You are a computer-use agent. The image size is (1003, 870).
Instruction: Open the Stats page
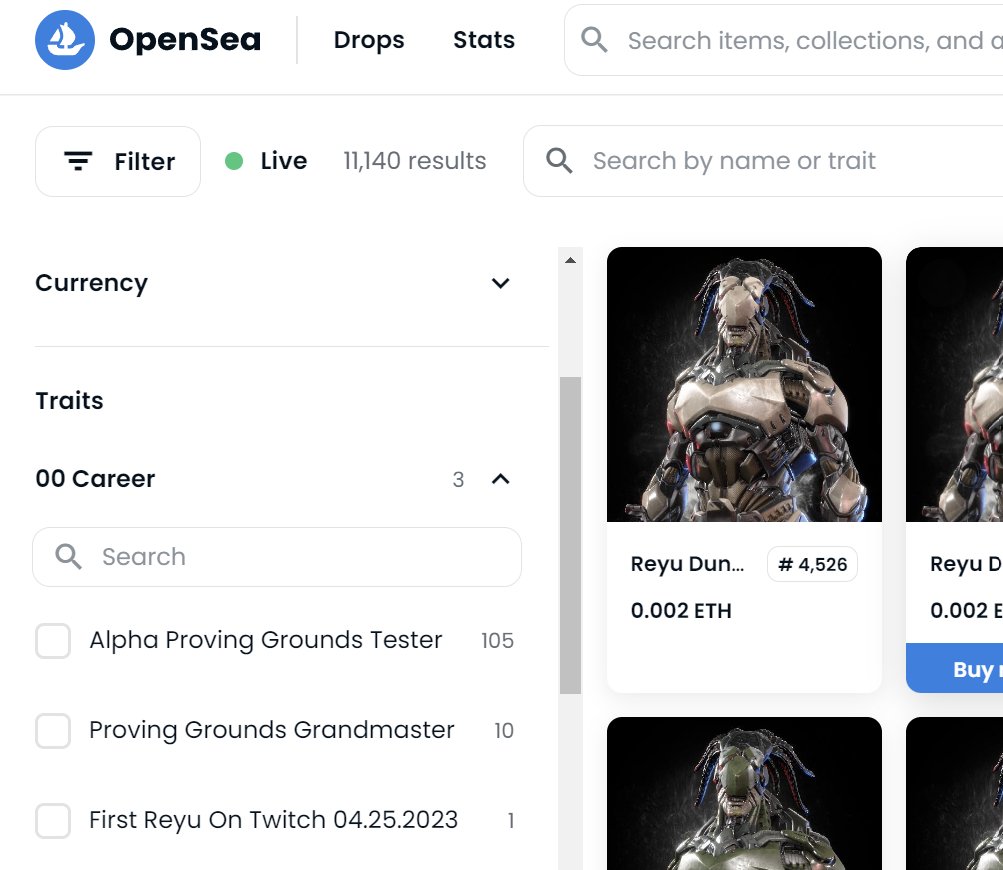click(484, 40)
